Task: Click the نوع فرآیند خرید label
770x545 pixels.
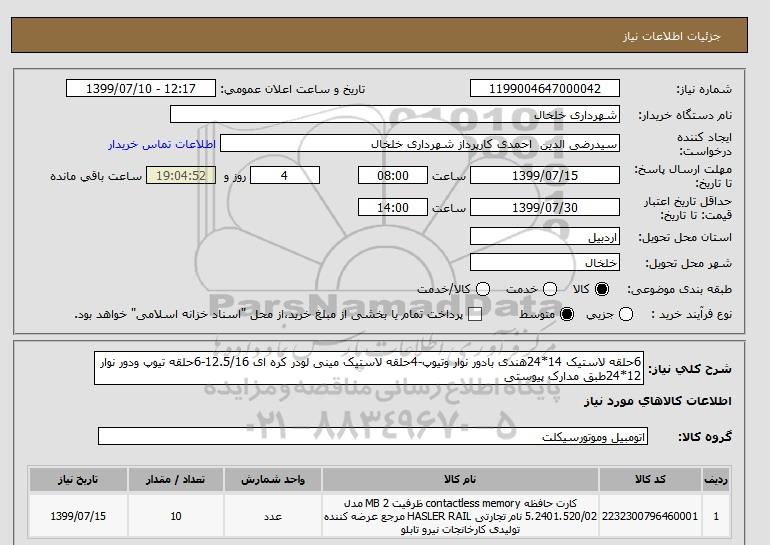Action: [691, 314]
